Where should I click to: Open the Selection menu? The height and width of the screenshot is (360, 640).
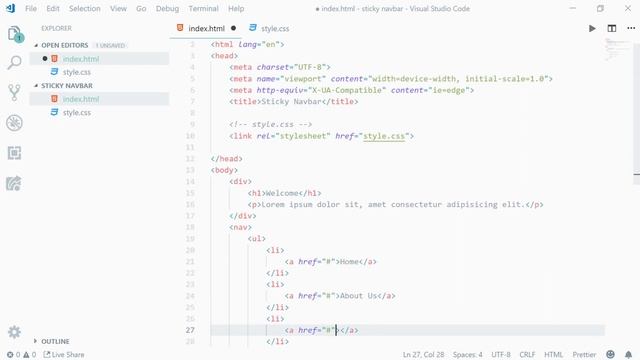[x=84, y=9]
